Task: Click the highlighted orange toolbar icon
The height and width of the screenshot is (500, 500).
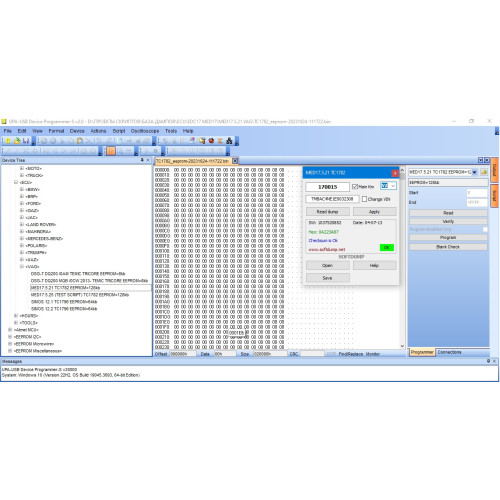Action: [x=111, y=151]
